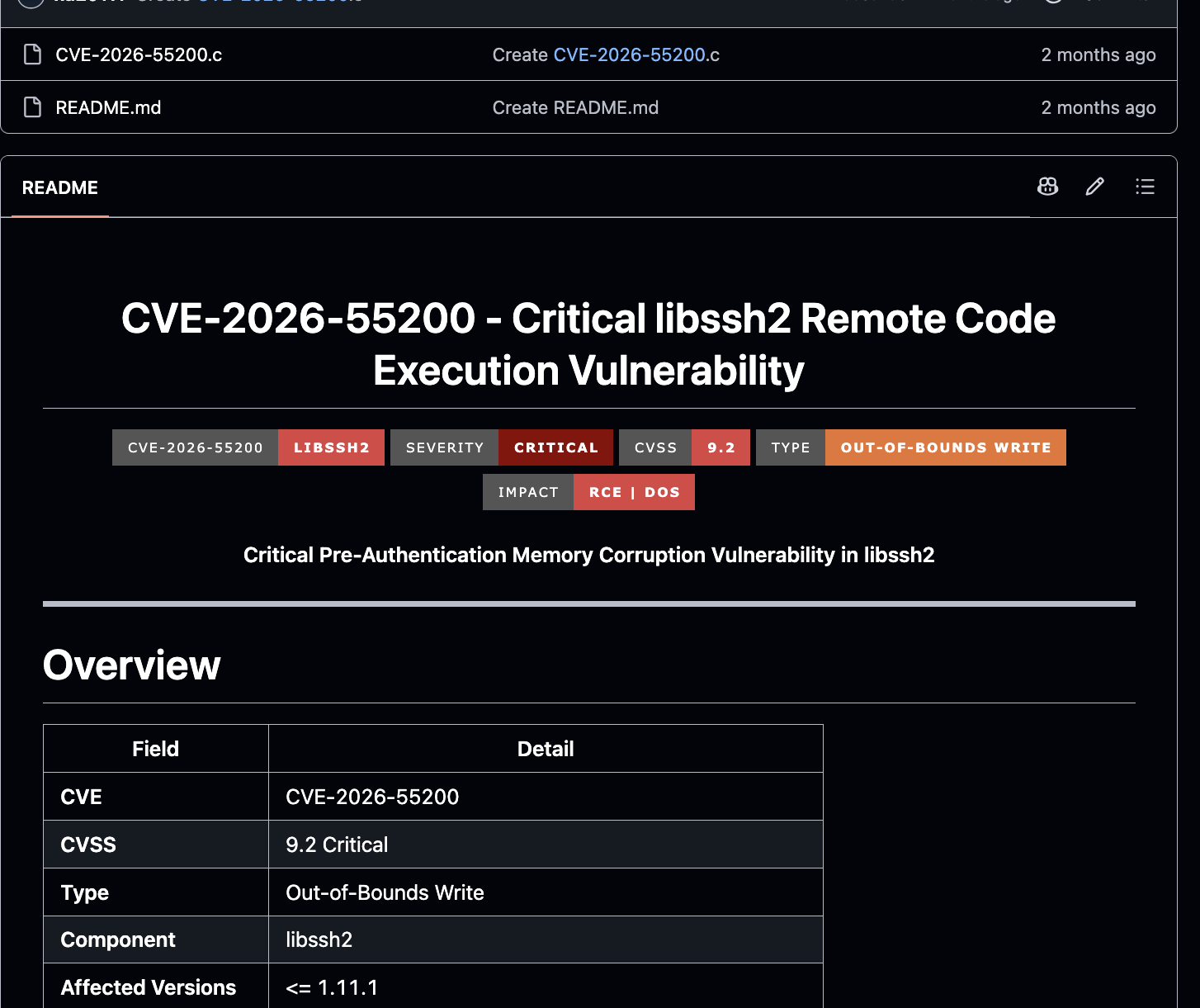Click the 'libssh2' detail cell in the table
Screen dimensions: 1200x1008
(546, 939)
